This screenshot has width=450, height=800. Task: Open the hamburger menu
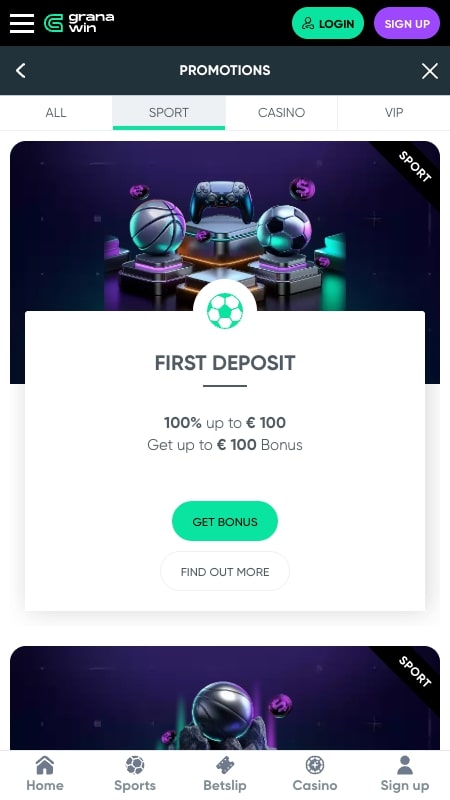[22, 23]
